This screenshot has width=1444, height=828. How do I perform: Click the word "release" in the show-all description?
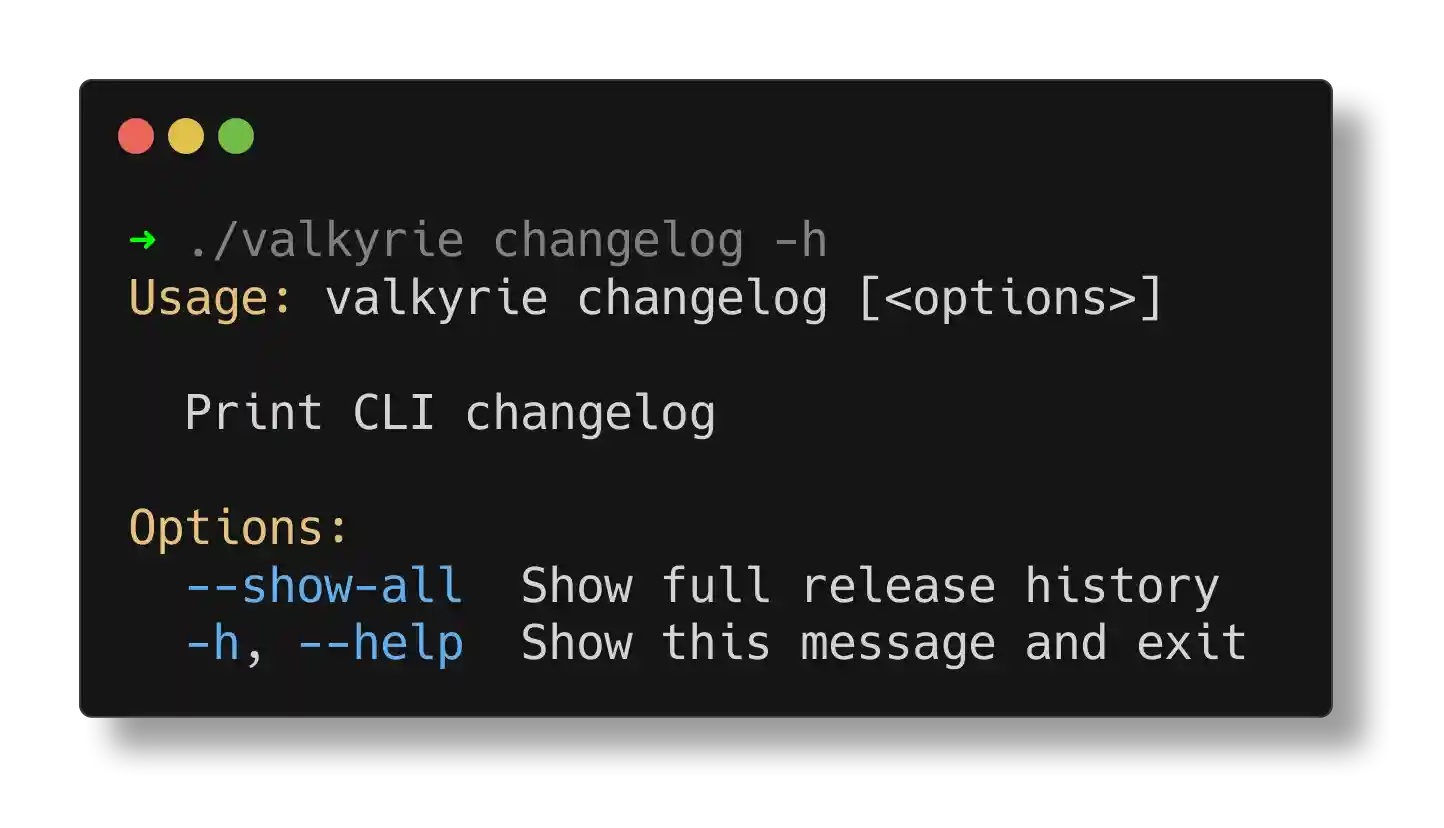pyautogui.click(x=898, y=586)
